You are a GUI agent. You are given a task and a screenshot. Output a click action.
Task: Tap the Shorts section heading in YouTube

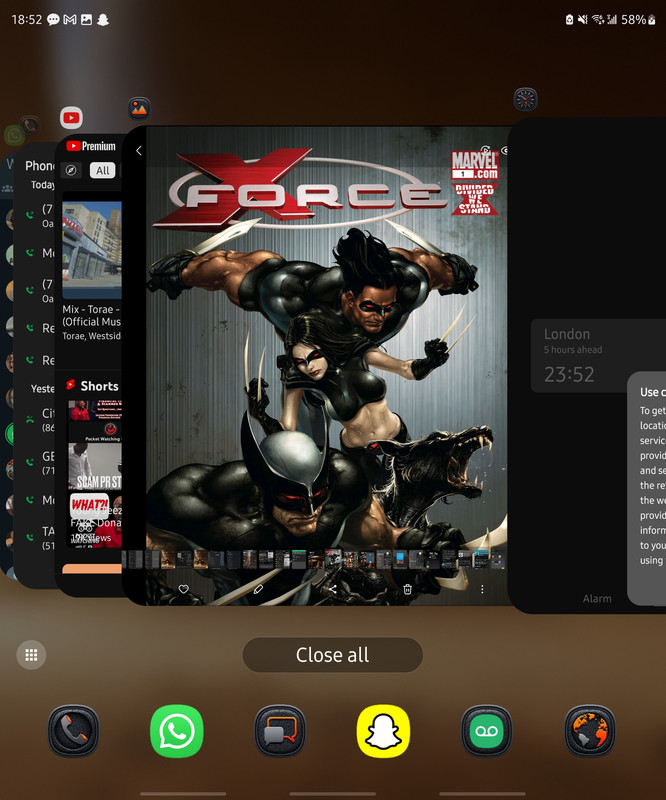[100, 386]
